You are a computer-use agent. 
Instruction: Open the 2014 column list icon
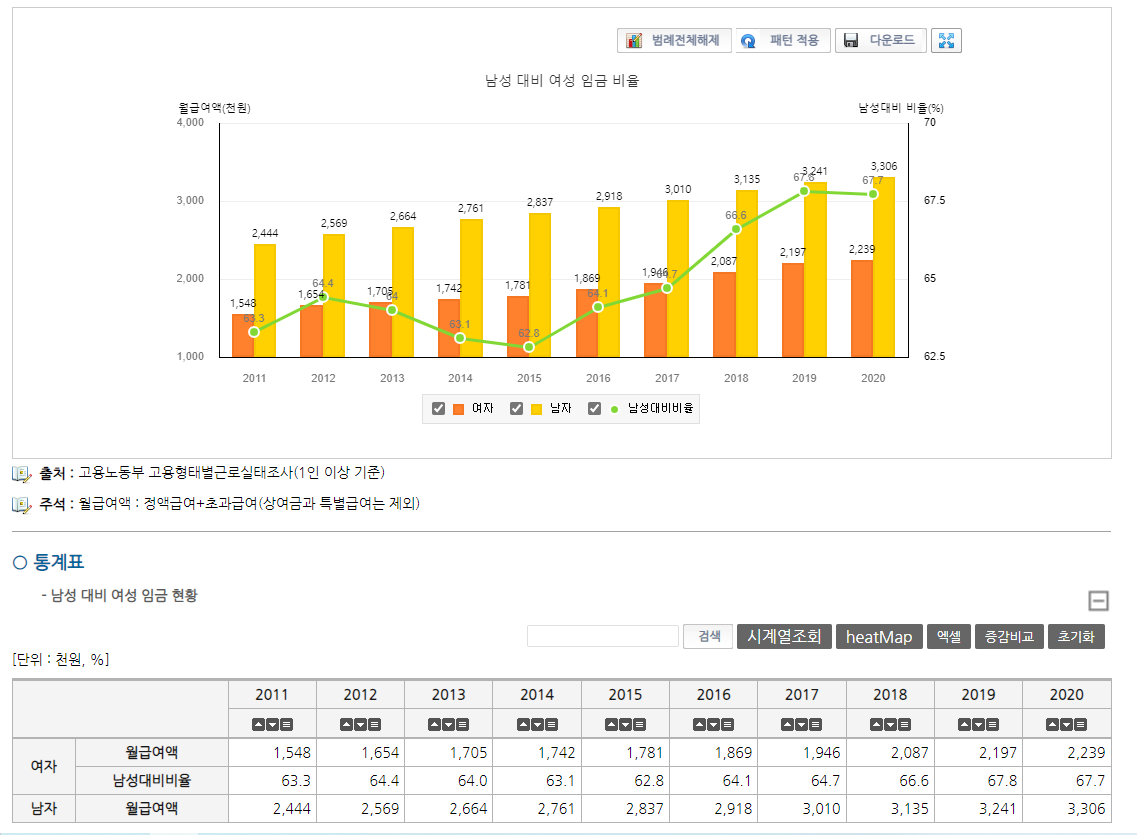[x=551, y=724]
